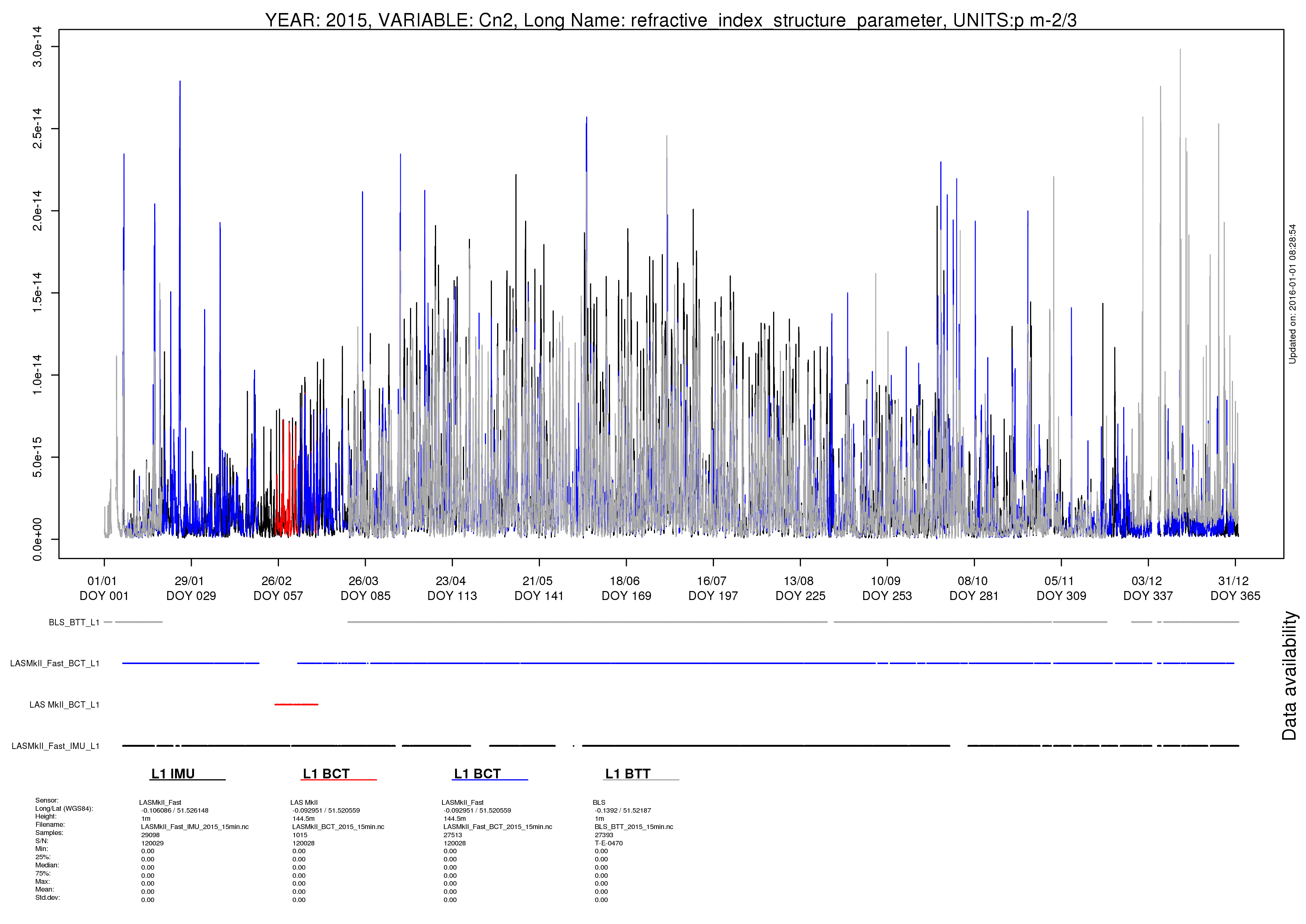
Task: Click the y-axis label 2.5e-14
Action: point(37,128)
